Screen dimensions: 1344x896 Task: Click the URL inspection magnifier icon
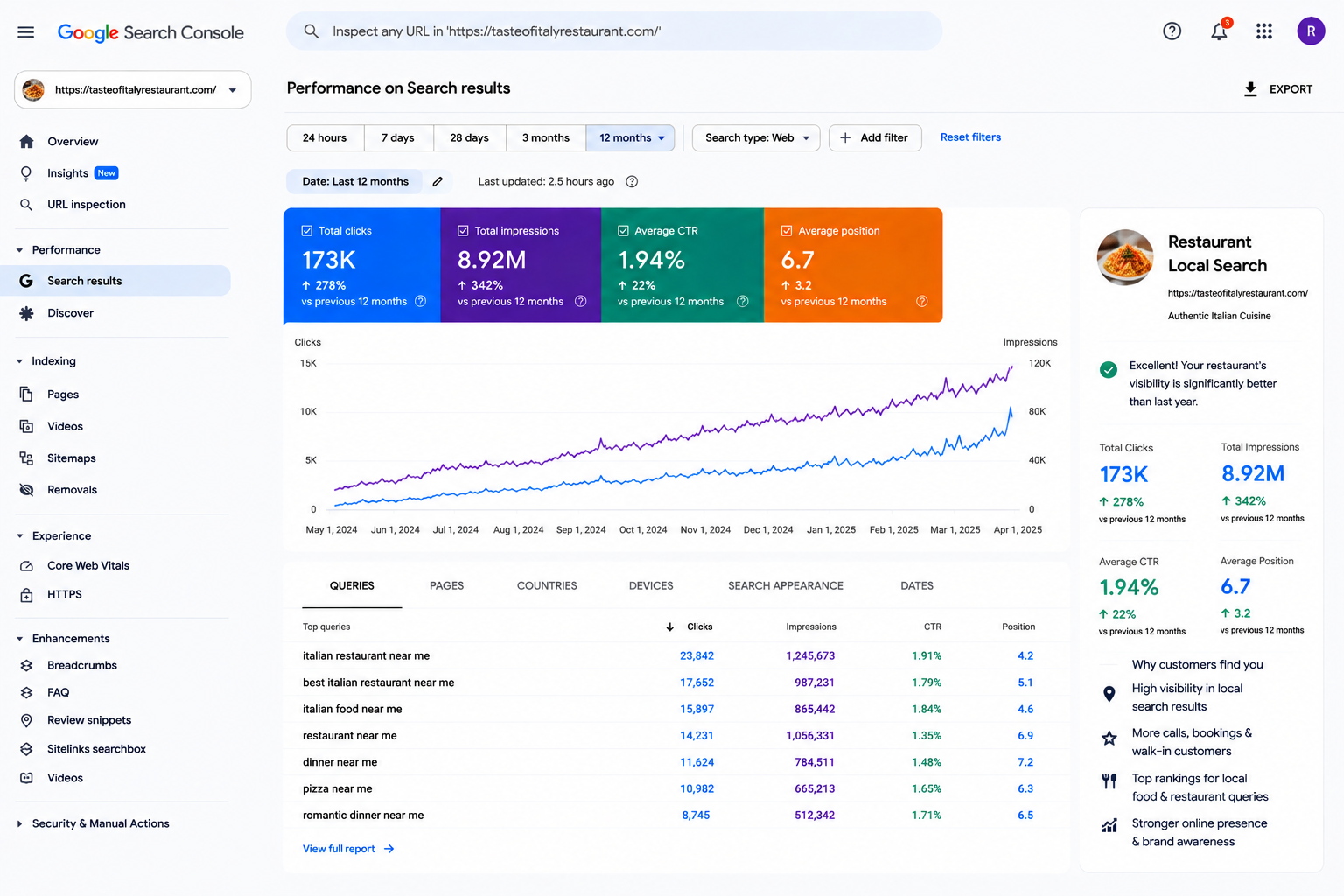pos(26,205)
